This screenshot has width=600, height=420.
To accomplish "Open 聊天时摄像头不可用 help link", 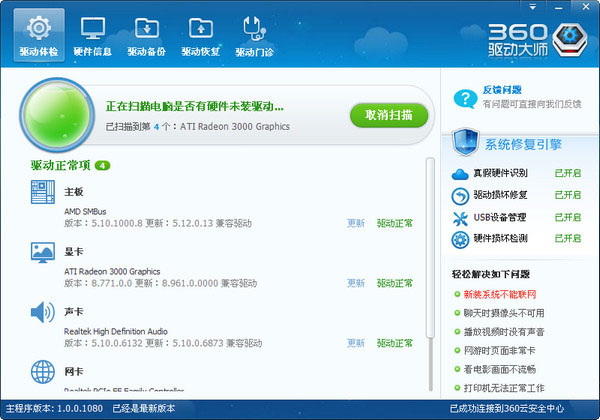I will tap(504, 313).
